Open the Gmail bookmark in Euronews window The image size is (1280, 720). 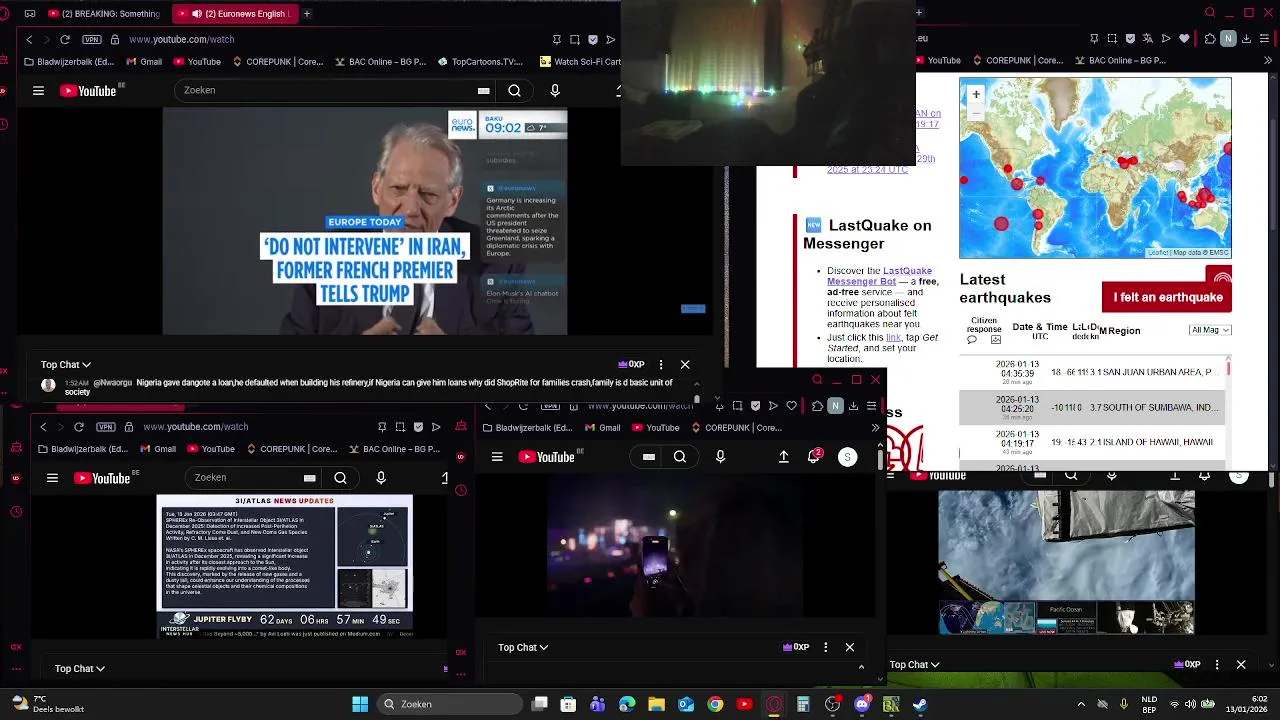(x=144, y=62)
